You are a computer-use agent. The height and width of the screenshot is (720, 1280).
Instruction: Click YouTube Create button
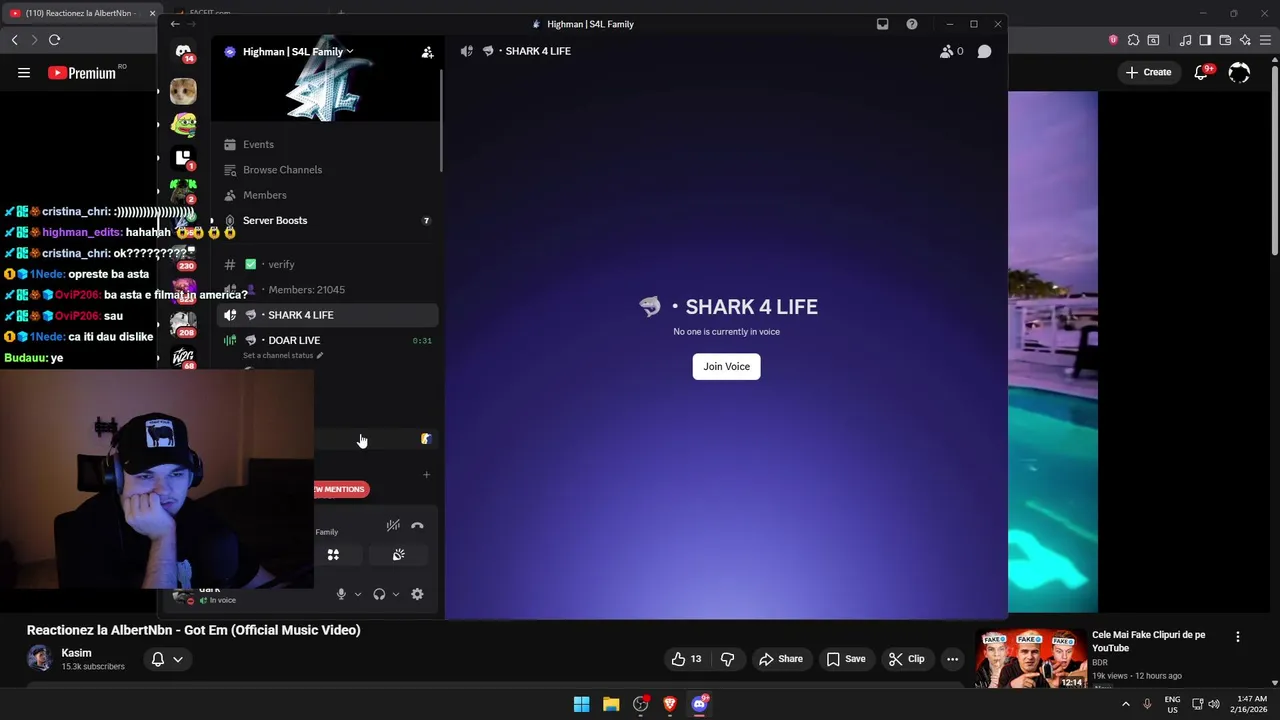tap(1148, 72)
